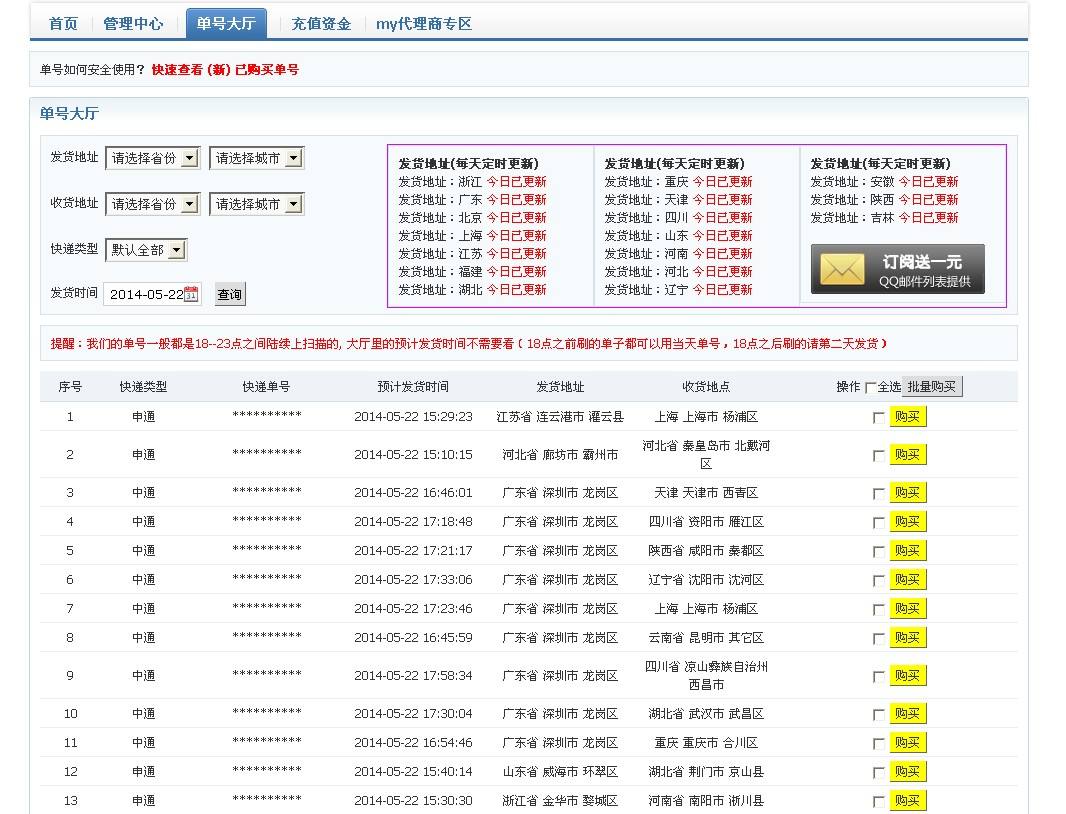Image resolution: width=1066 pixels, height=814 pixels.
Task: Click the address 江苏省 连云港市 灌云县
Action: (560, 417)
